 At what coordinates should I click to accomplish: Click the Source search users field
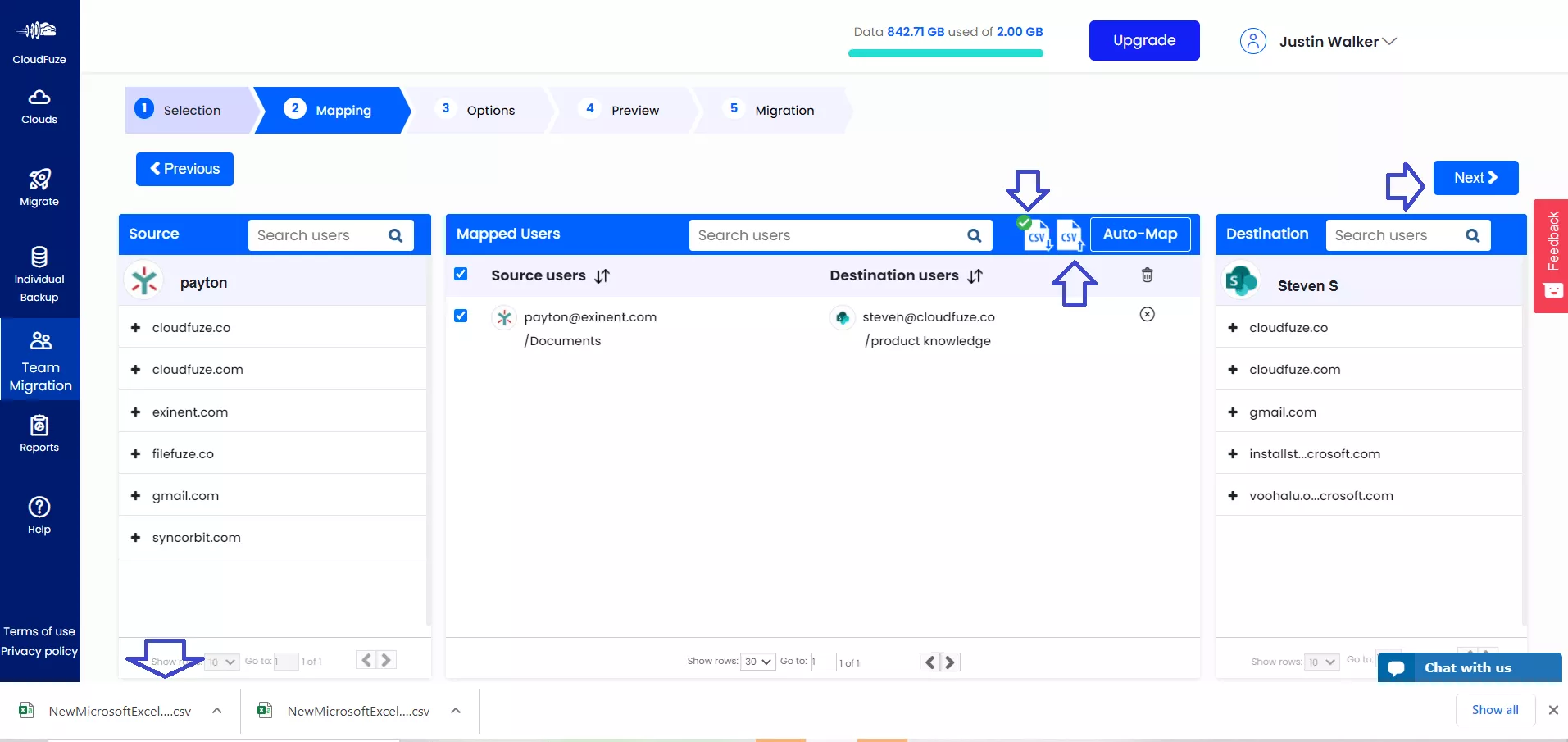[331, 235]
